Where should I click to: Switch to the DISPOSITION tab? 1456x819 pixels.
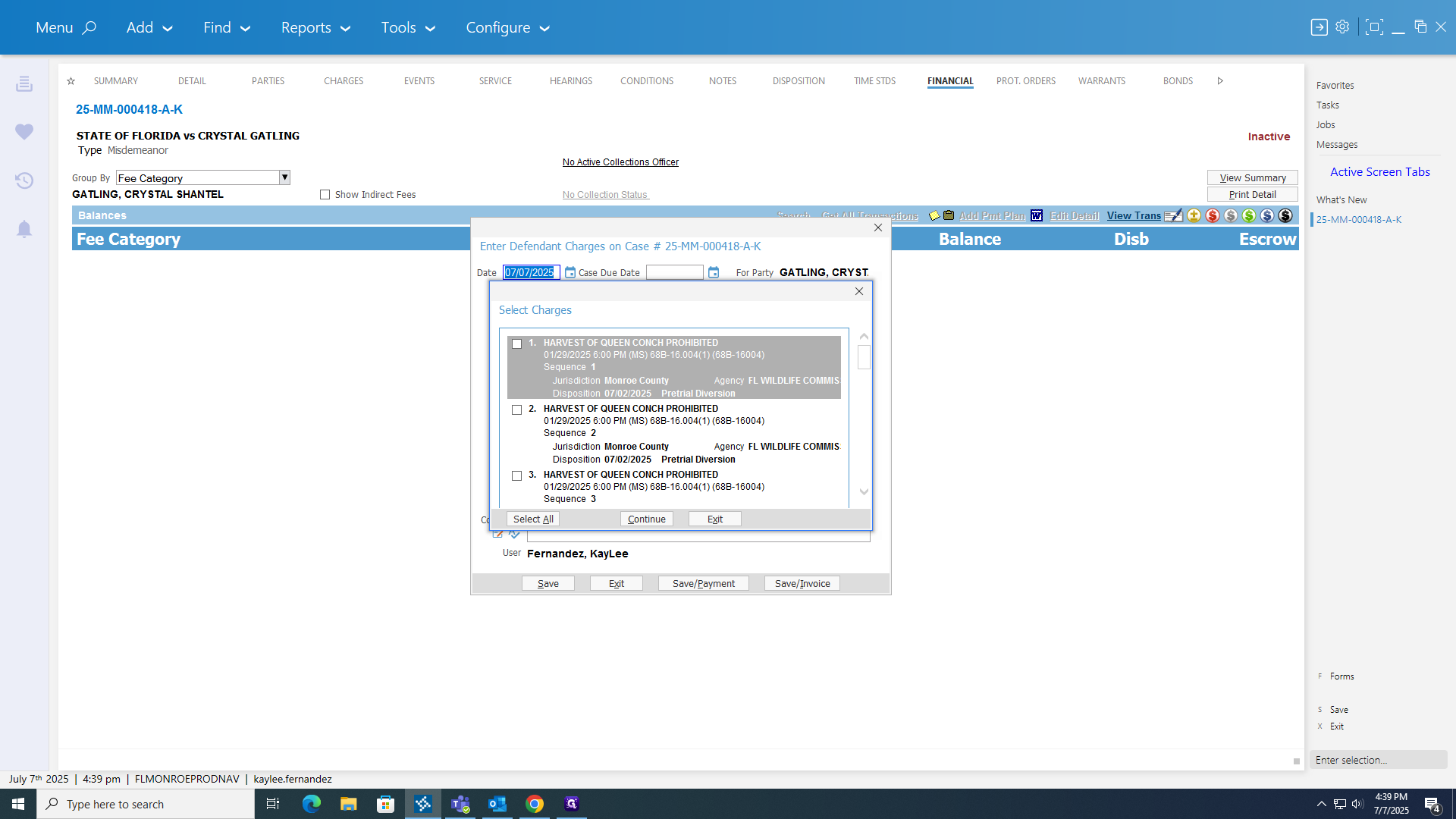pyautogui.click(x=799, y=81)
